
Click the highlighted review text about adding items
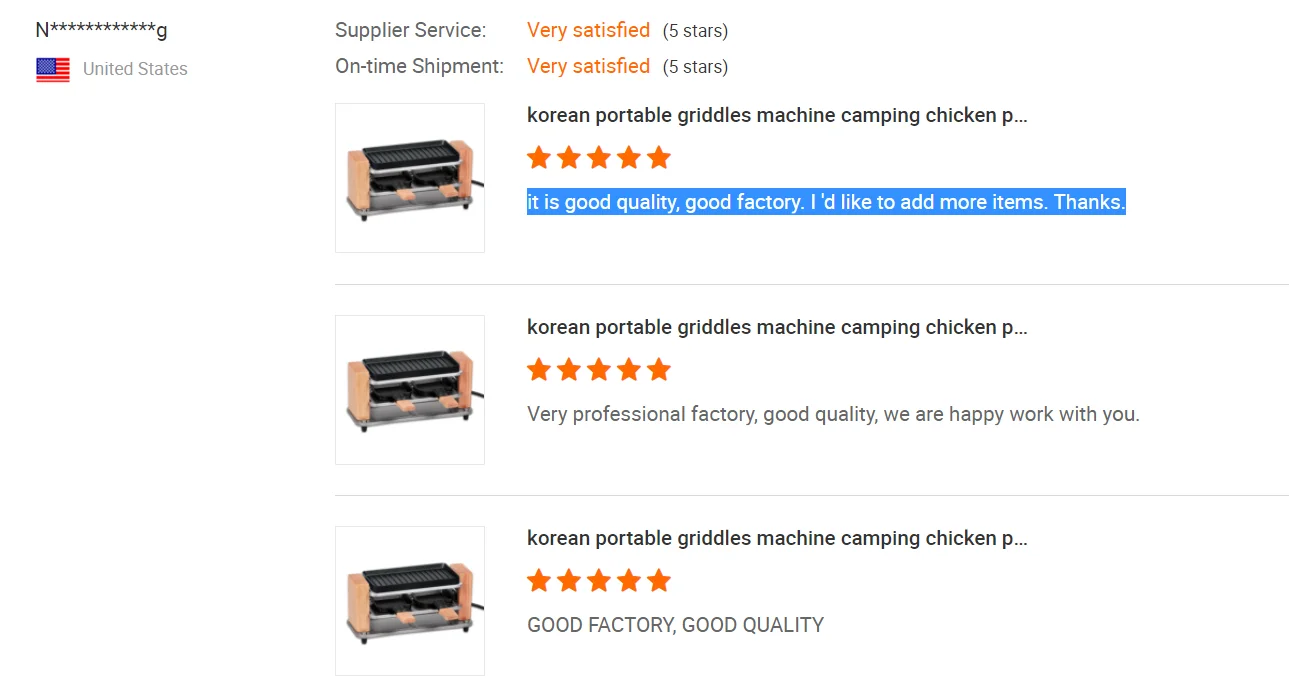click(826, 202)
